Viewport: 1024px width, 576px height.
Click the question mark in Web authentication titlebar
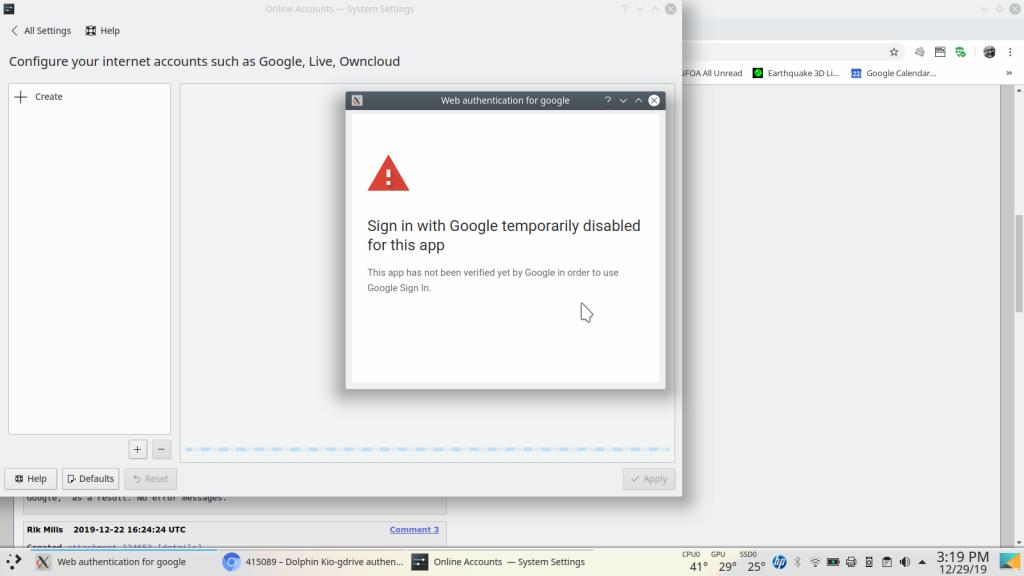point(607,101)
